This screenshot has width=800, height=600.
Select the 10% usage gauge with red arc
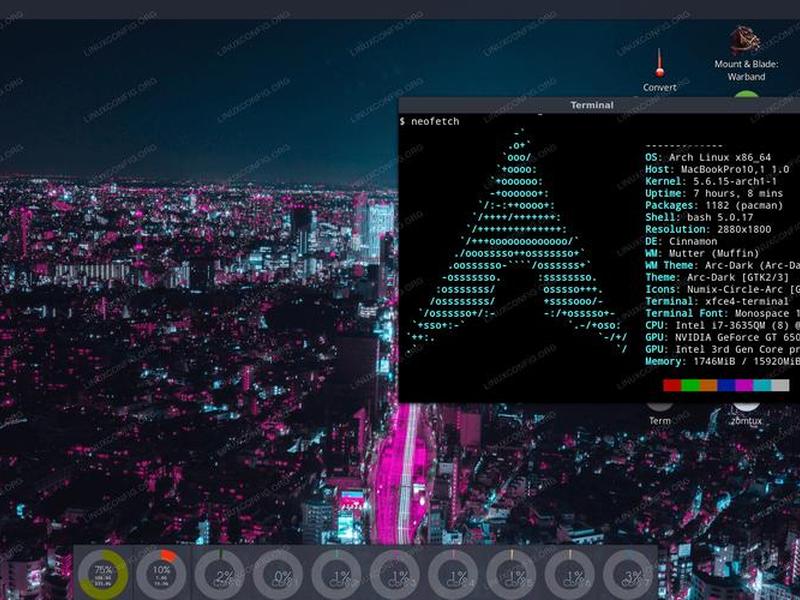[161, 574]
